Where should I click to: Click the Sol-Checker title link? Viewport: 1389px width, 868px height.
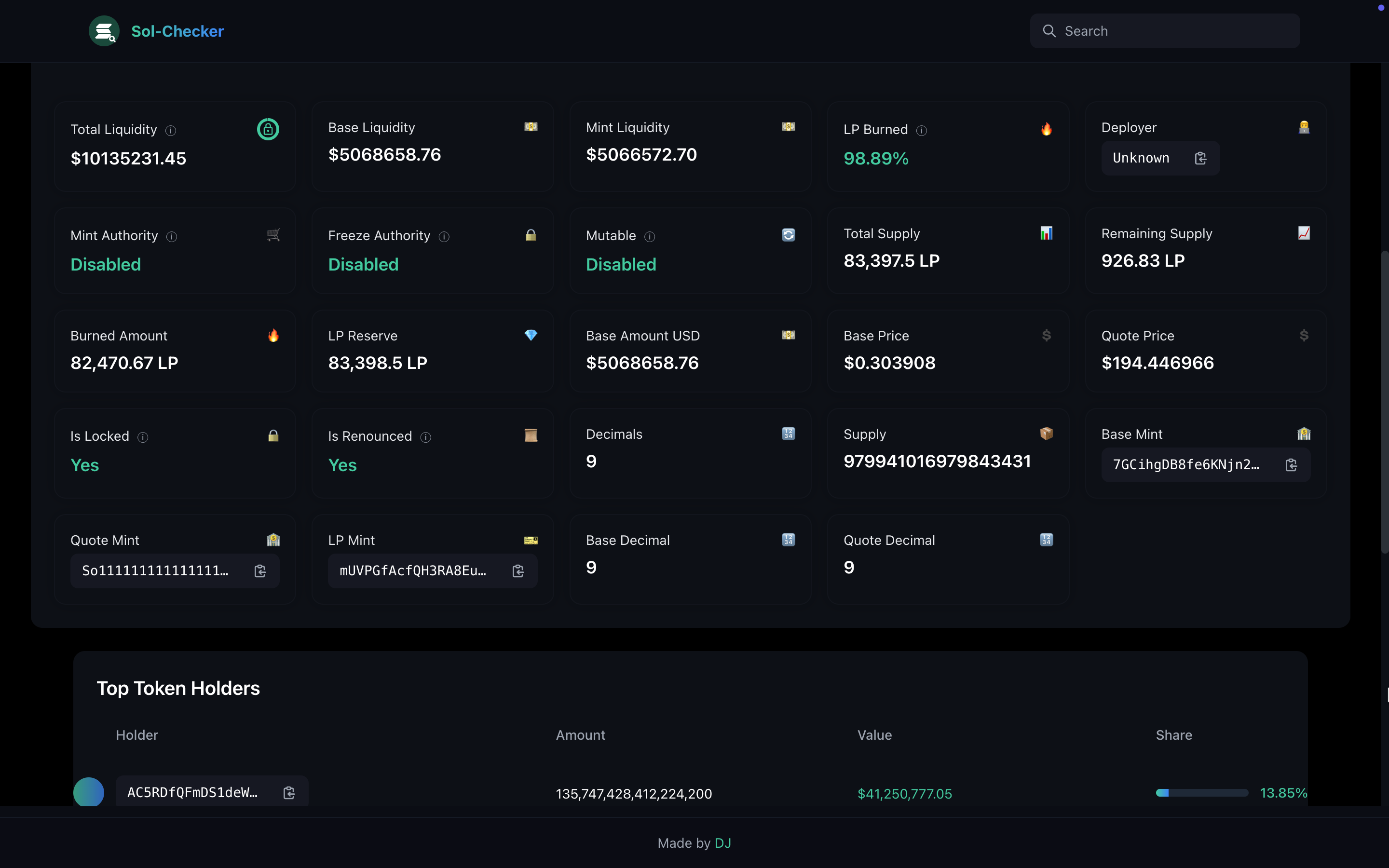(177, 31)
